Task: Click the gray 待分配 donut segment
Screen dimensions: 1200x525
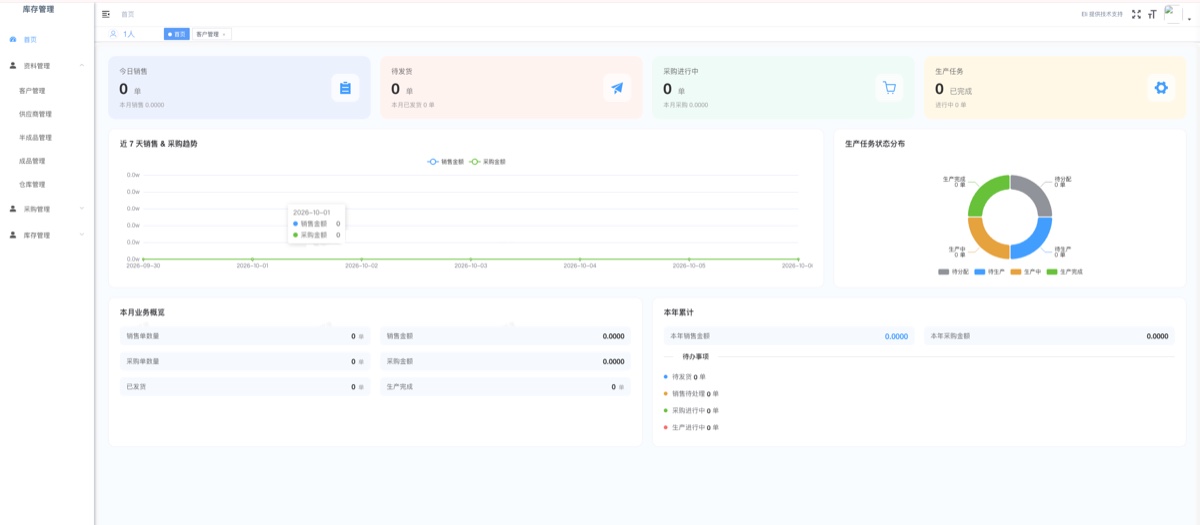Action: tap(1035, 193)
